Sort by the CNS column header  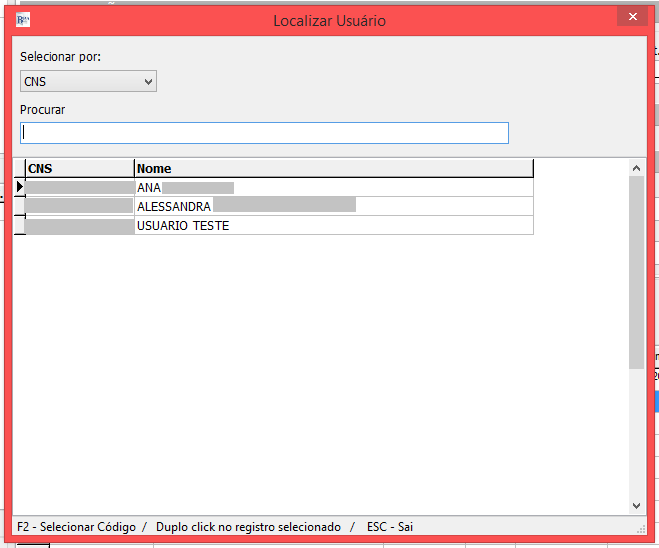tap(79, 168)
